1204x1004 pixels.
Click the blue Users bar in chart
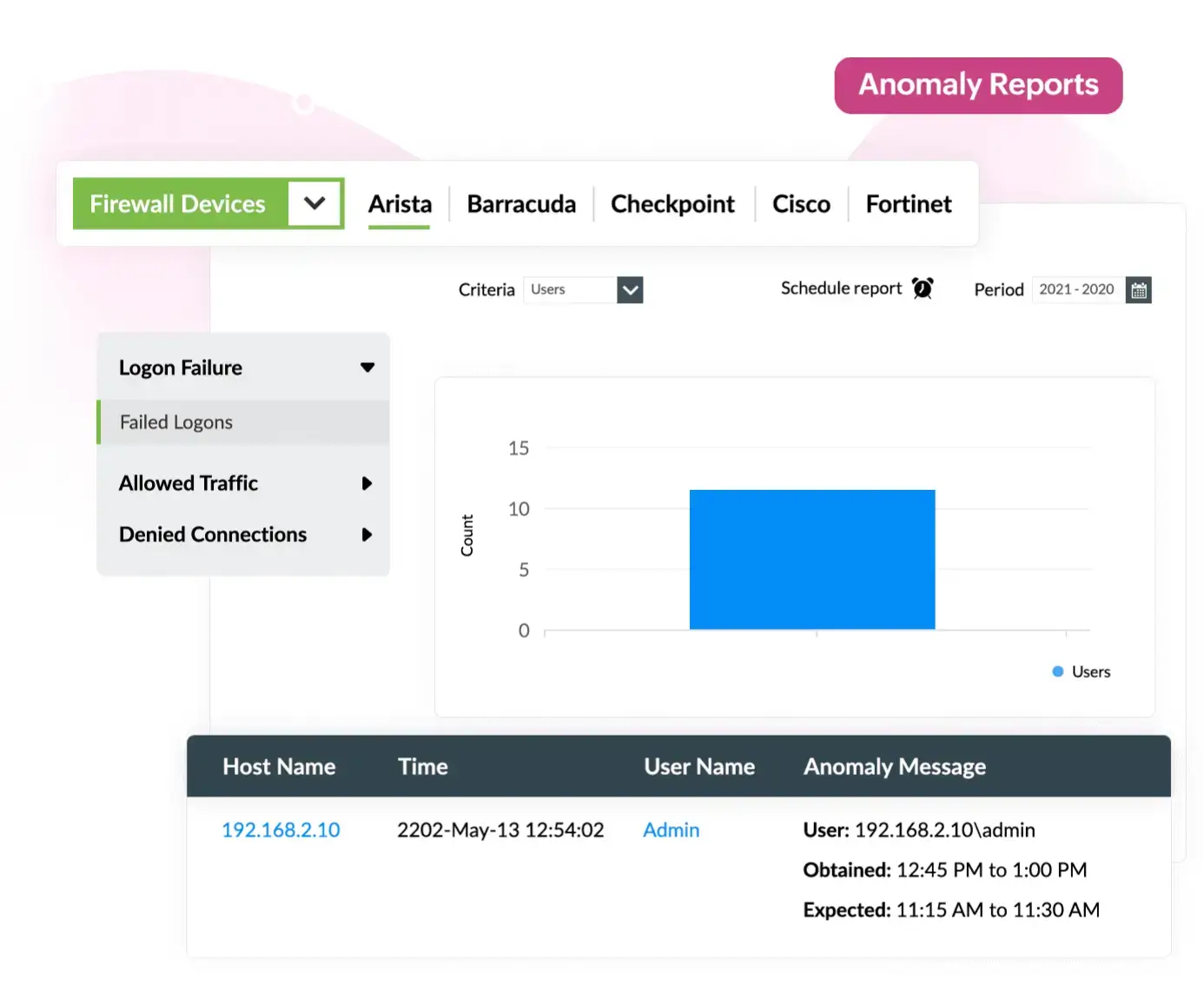tap(812, 559)
